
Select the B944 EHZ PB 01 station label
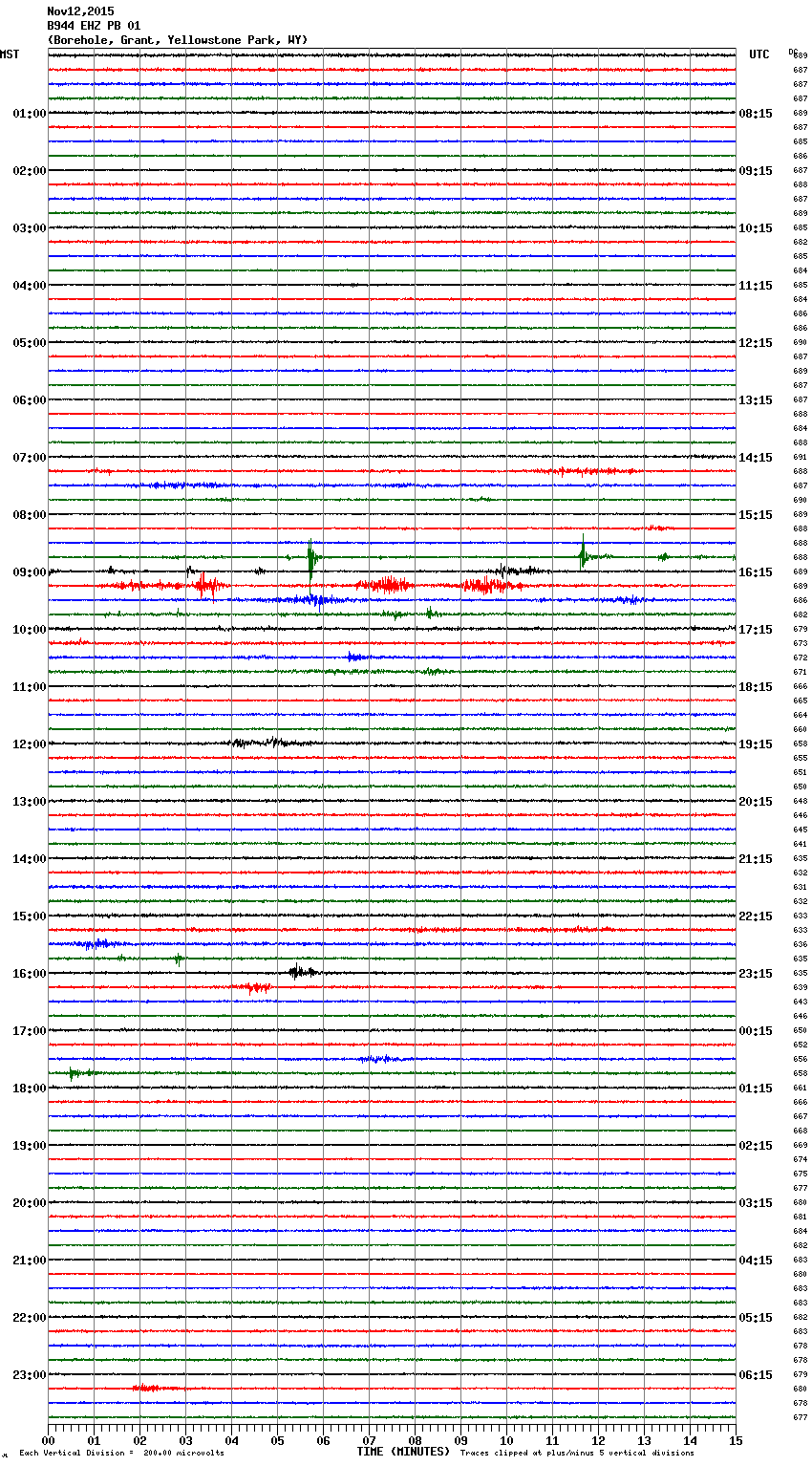pos(94,26)
